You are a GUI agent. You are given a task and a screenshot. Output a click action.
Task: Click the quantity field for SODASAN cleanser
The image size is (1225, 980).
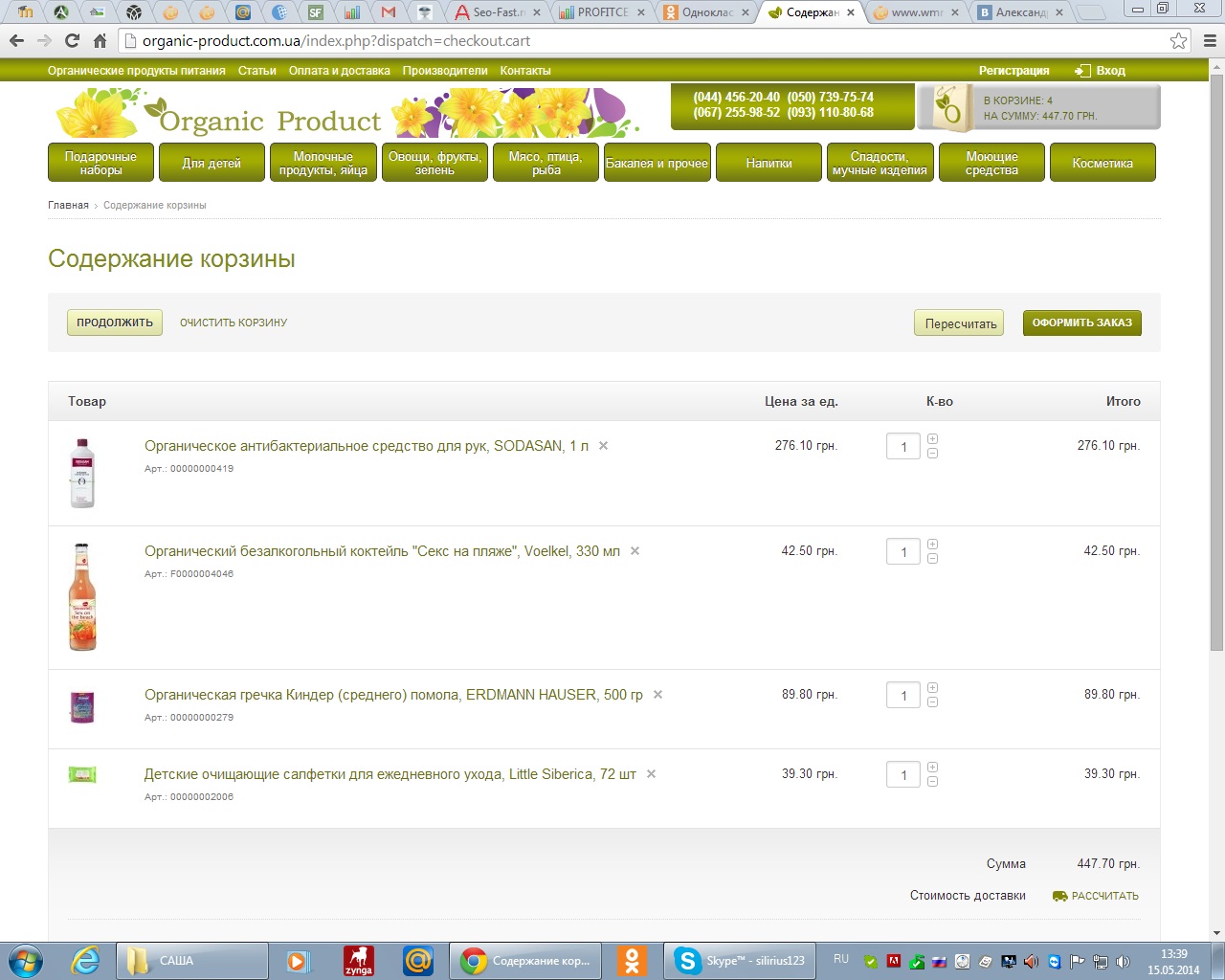[903, 446]
